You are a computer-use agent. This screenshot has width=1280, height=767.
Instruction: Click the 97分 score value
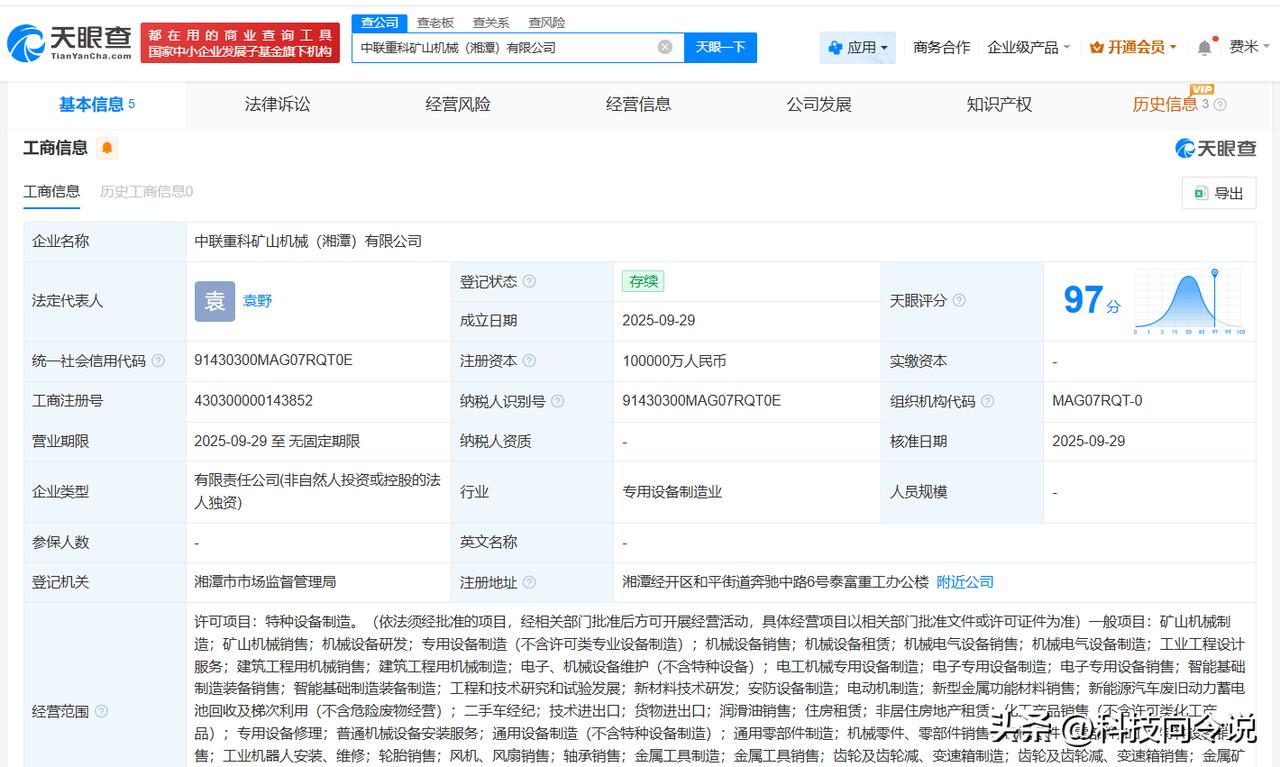(x=1092, y=300)
